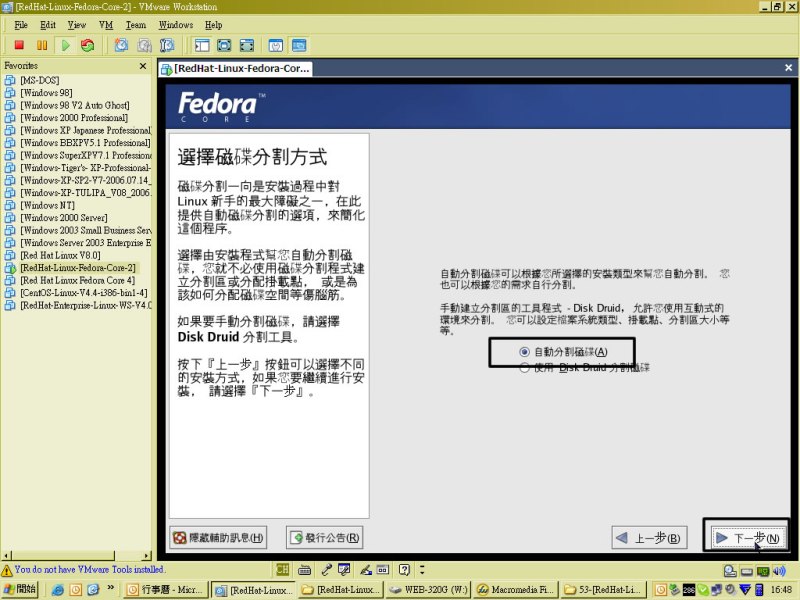Select [Windows BBXPV5.1 Professional] favorite
This screenshot has width=800, height=600.
pos(85,143)
